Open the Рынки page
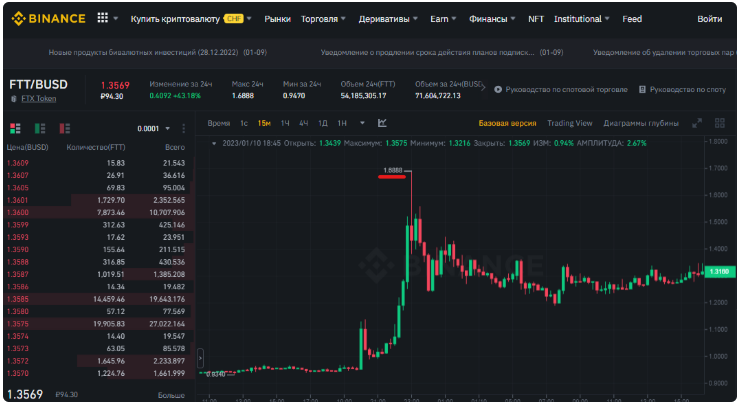The height and width of the screenshot is (404, 737). coord(277,19)
